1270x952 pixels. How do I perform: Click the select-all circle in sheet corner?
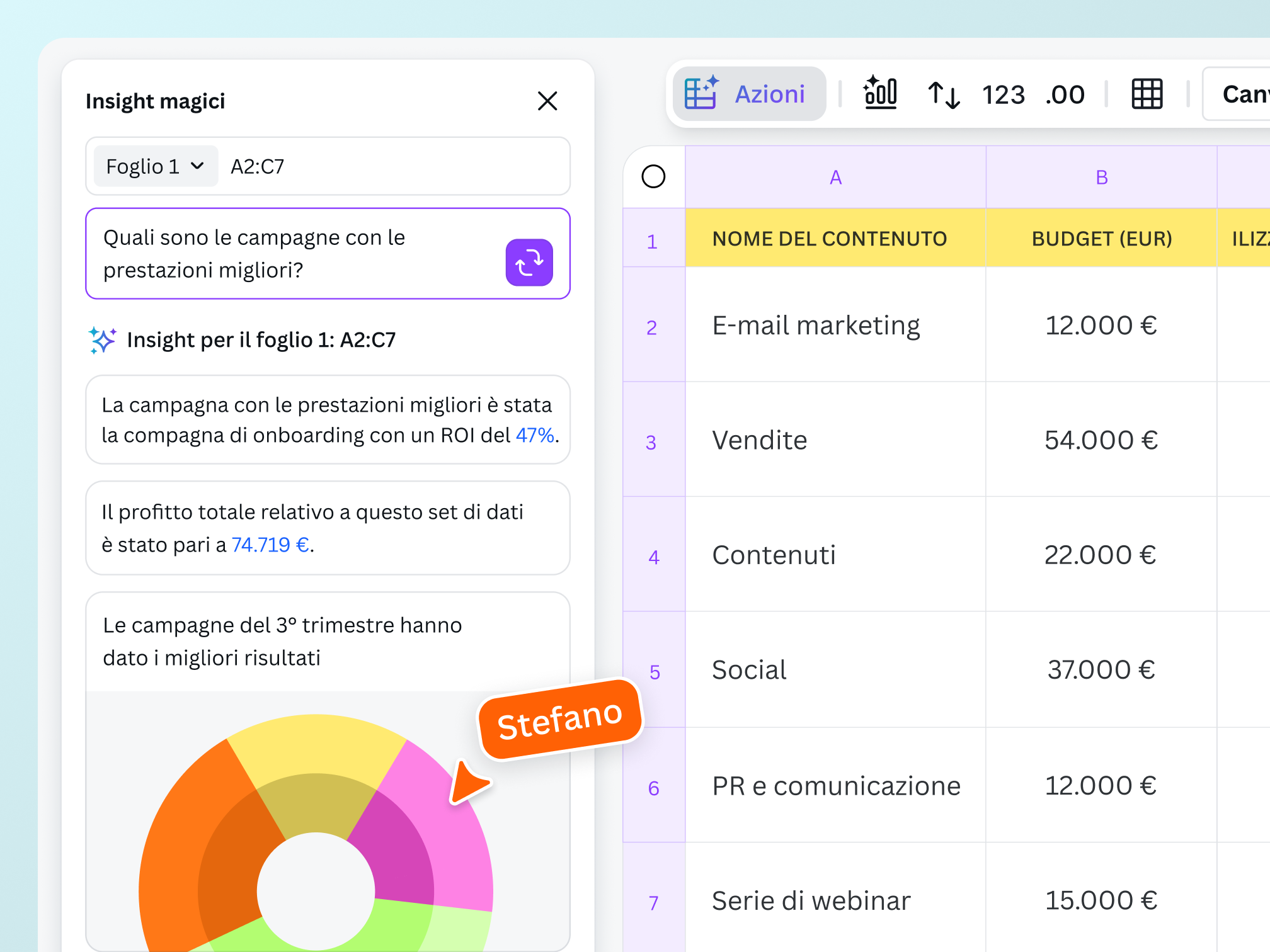click(653, 176)
